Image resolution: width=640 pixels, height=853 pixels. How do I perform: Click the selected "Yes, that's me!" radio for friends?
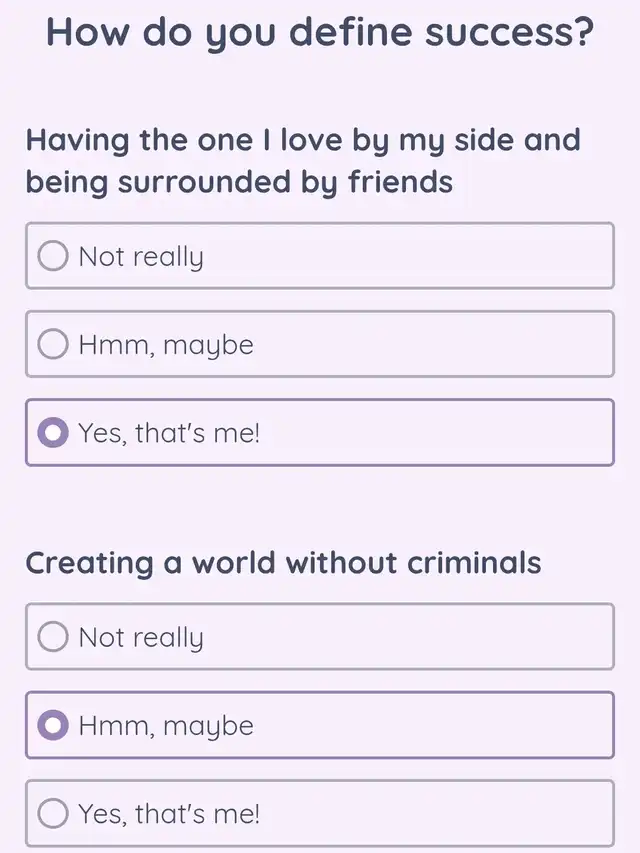coord(54,433)
